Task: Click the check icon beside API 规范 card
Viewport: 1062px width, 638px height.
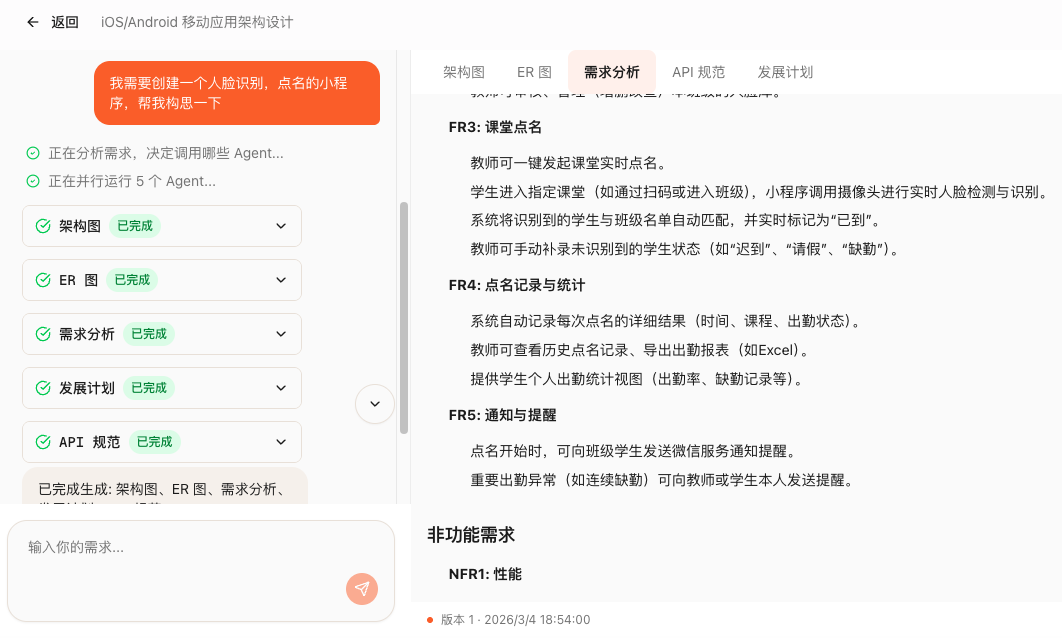Action: point(43,442)
